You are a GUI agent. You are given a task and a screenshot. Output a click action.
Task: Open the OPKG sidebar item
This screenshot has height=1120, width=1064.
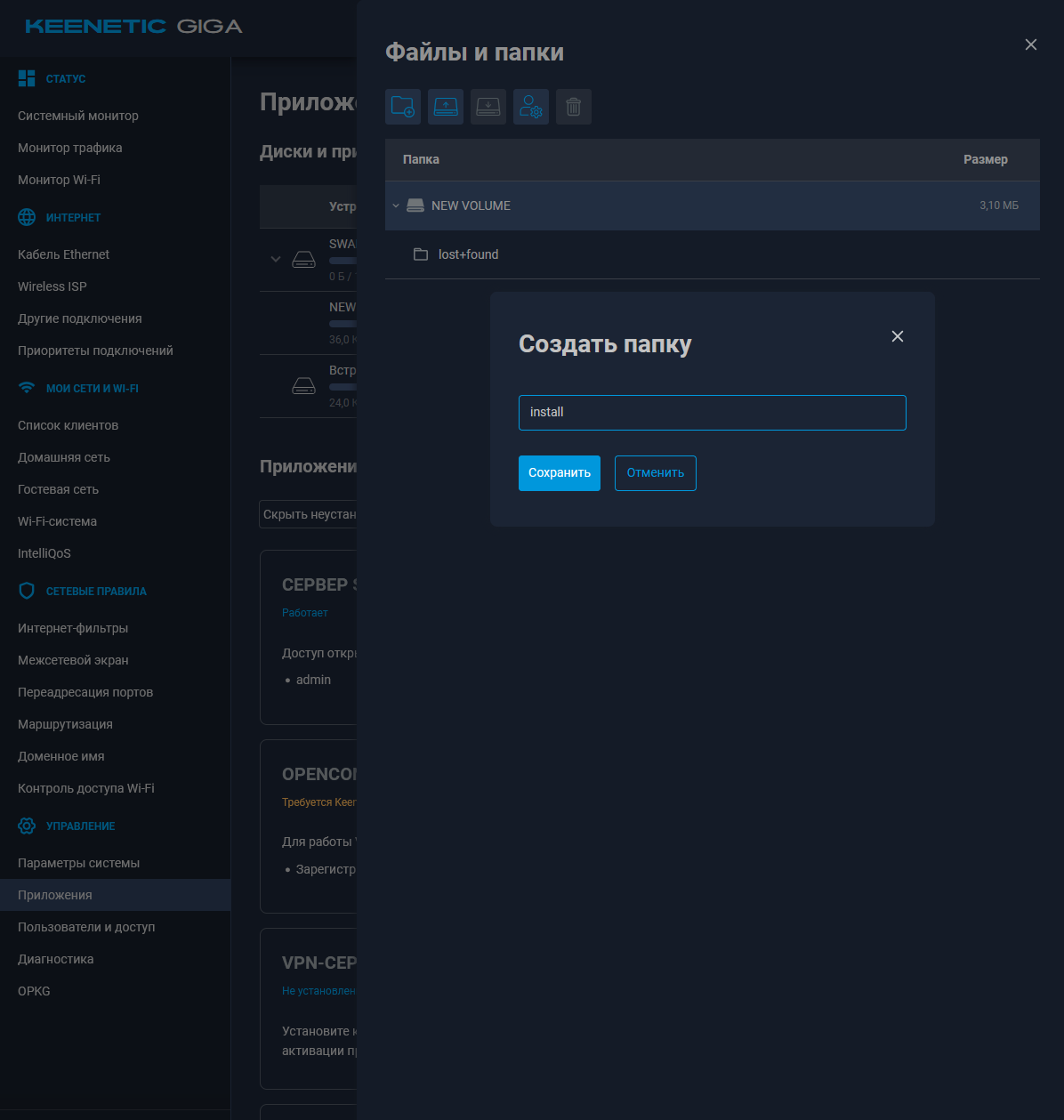pyautogui.click(x=34, y=991)
